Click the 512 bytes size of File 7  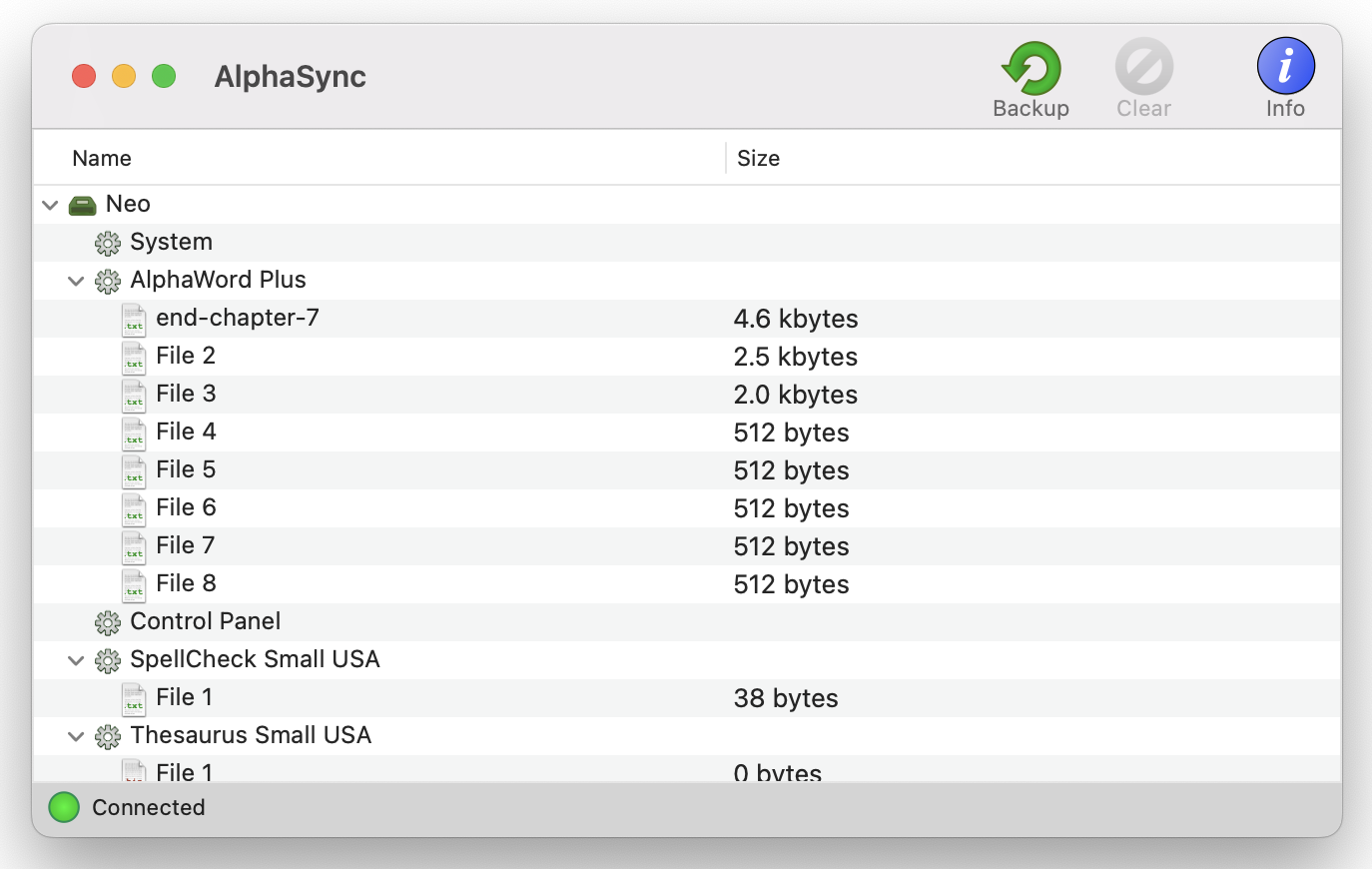[792, 546]
